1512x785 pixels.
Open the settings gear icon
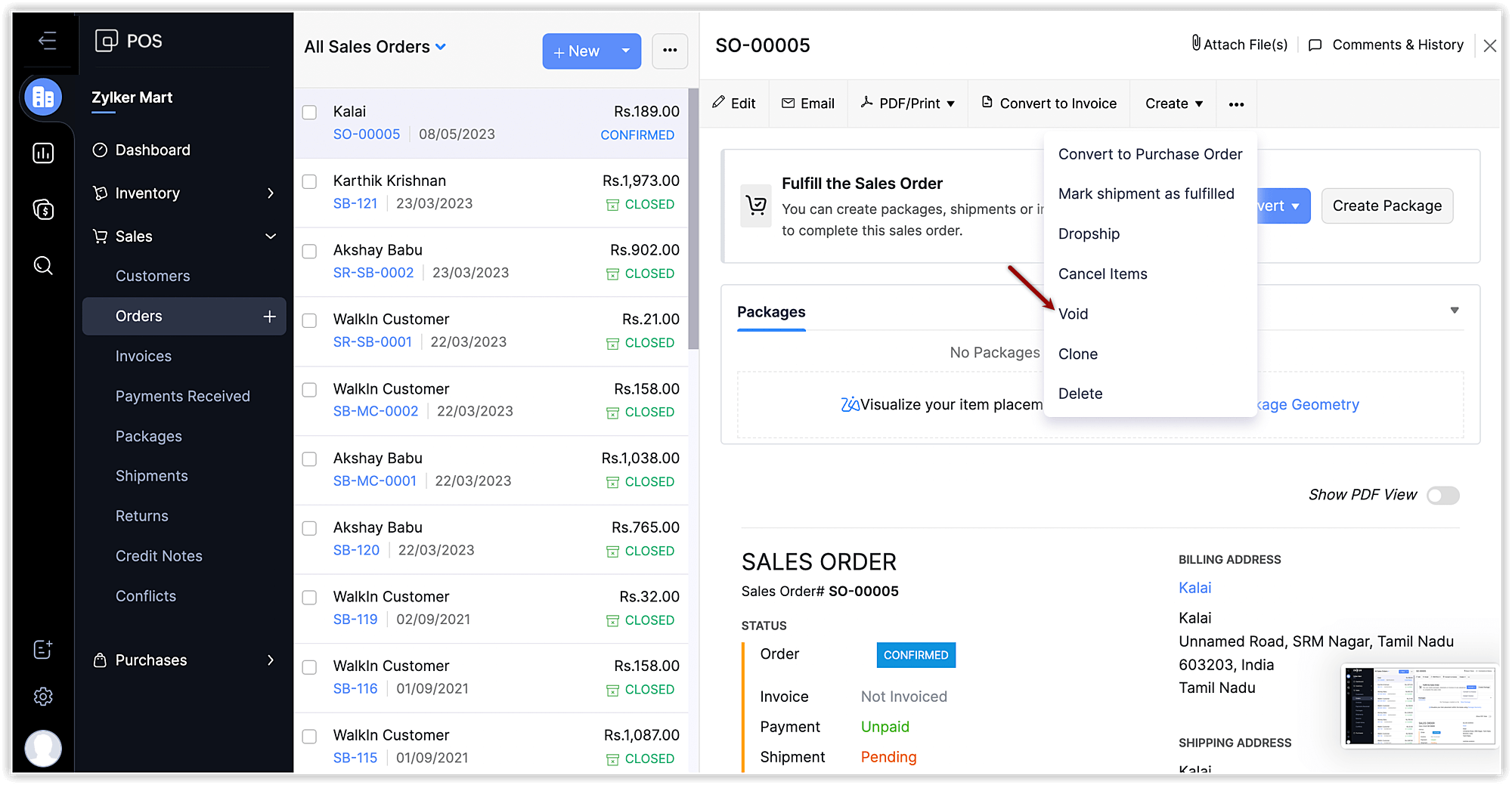pyautogui.click(x=43, y=696)
